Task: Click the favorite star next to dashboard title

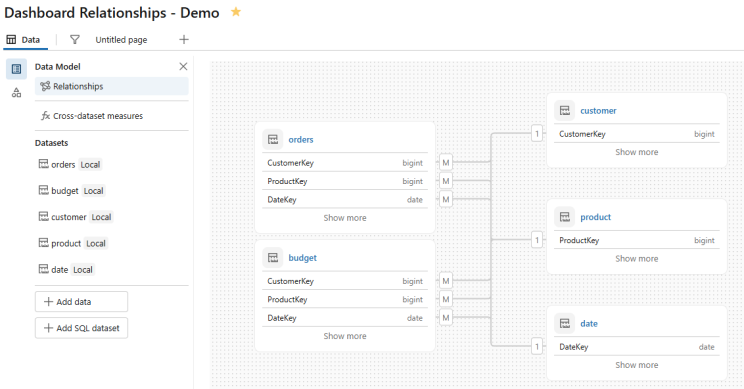Action: tap(236, 12)
